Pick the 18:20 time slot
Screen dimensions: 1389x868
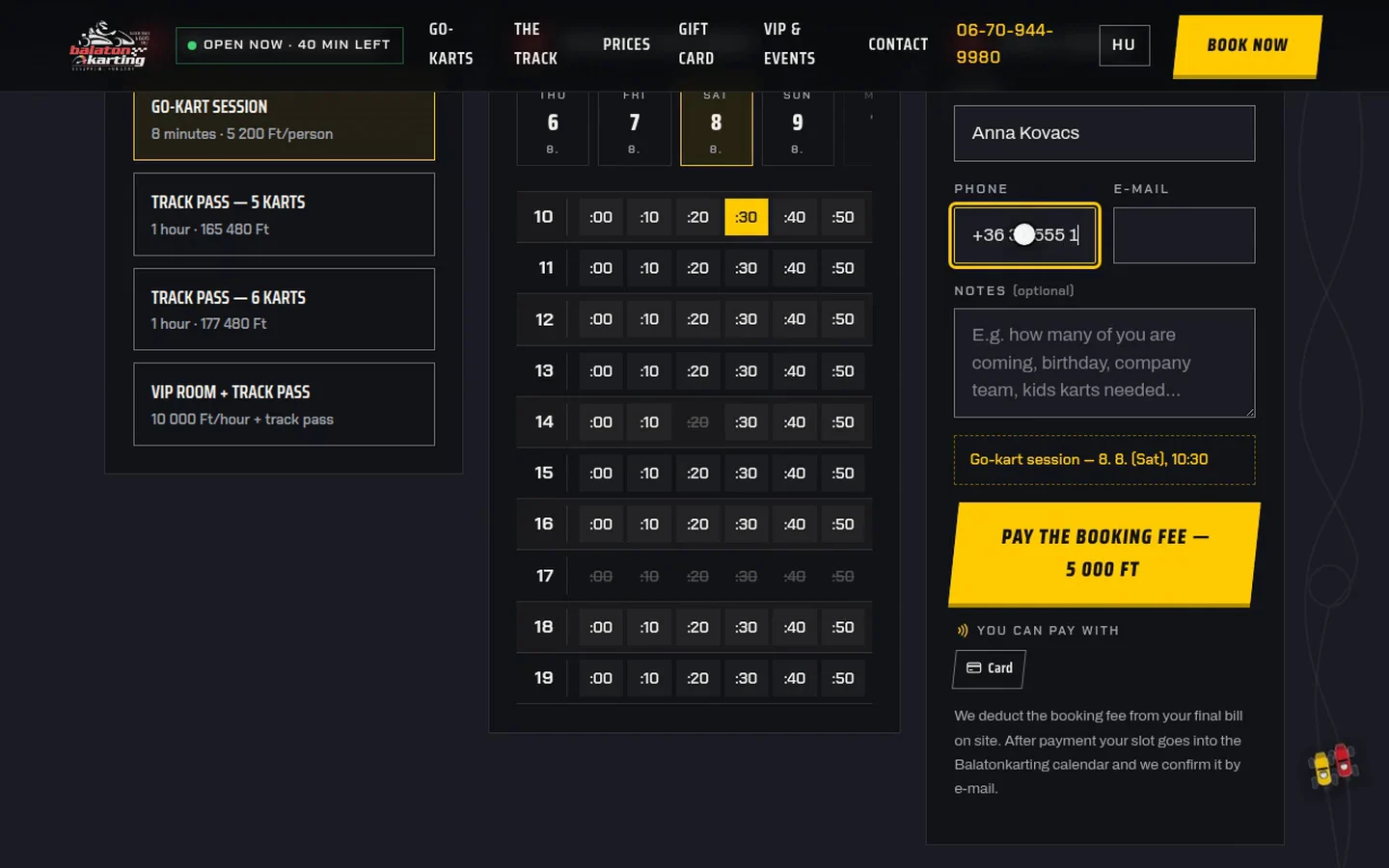pos(697,627)
